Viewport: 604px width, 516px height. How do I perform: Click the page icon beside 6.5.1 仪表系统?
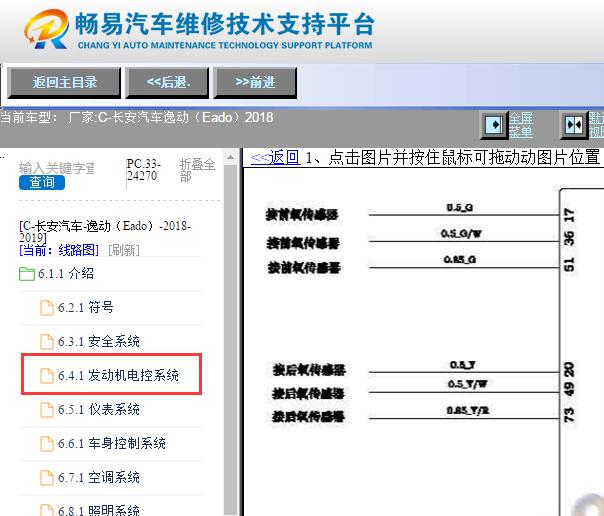[47, 409]
